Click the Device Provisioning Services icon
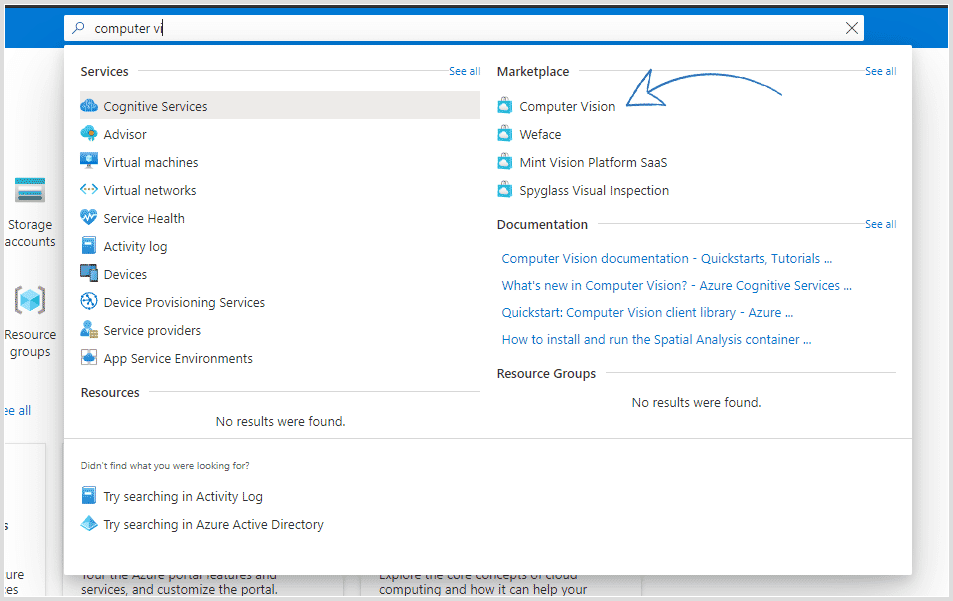 coord(89,301)
